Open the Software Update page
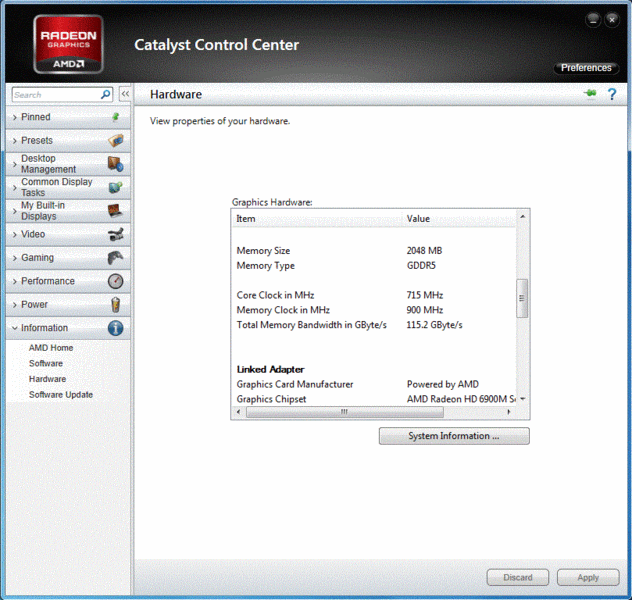The width and height of the screenshot is (632, 600). 61,395
